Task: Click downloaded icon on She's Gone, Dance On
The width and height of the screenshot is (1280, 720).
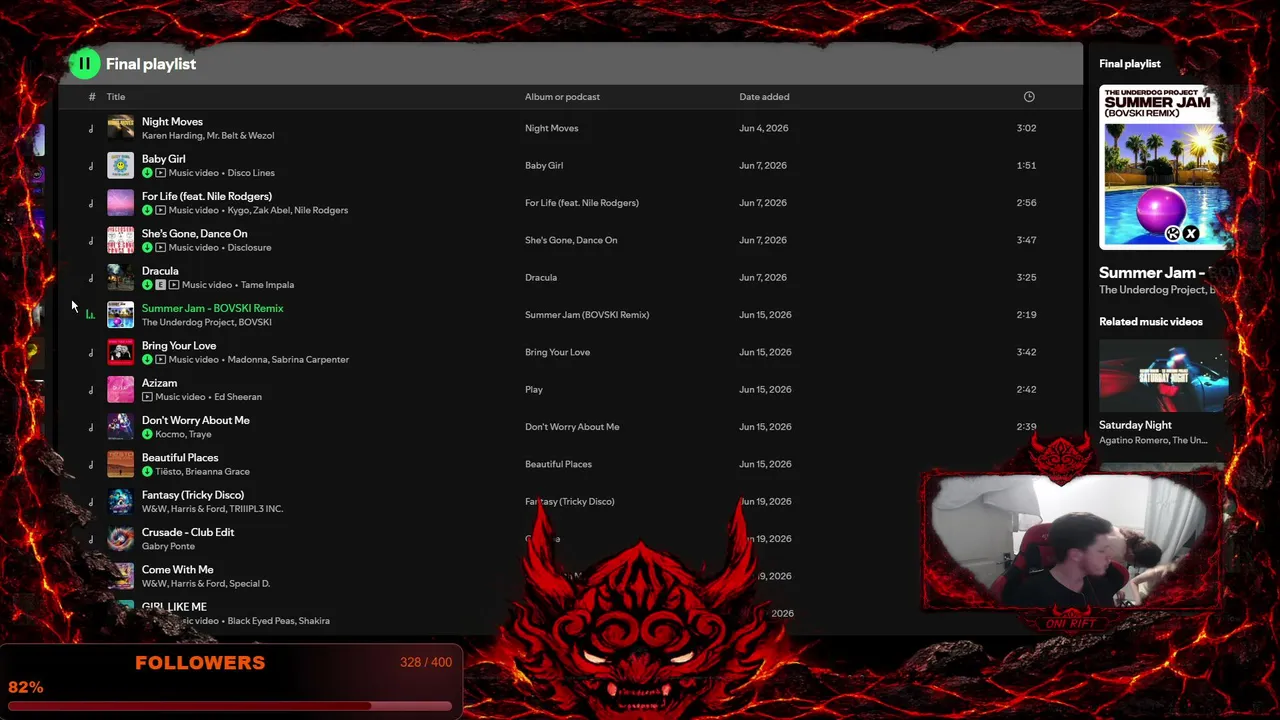Action: [147, 247]
